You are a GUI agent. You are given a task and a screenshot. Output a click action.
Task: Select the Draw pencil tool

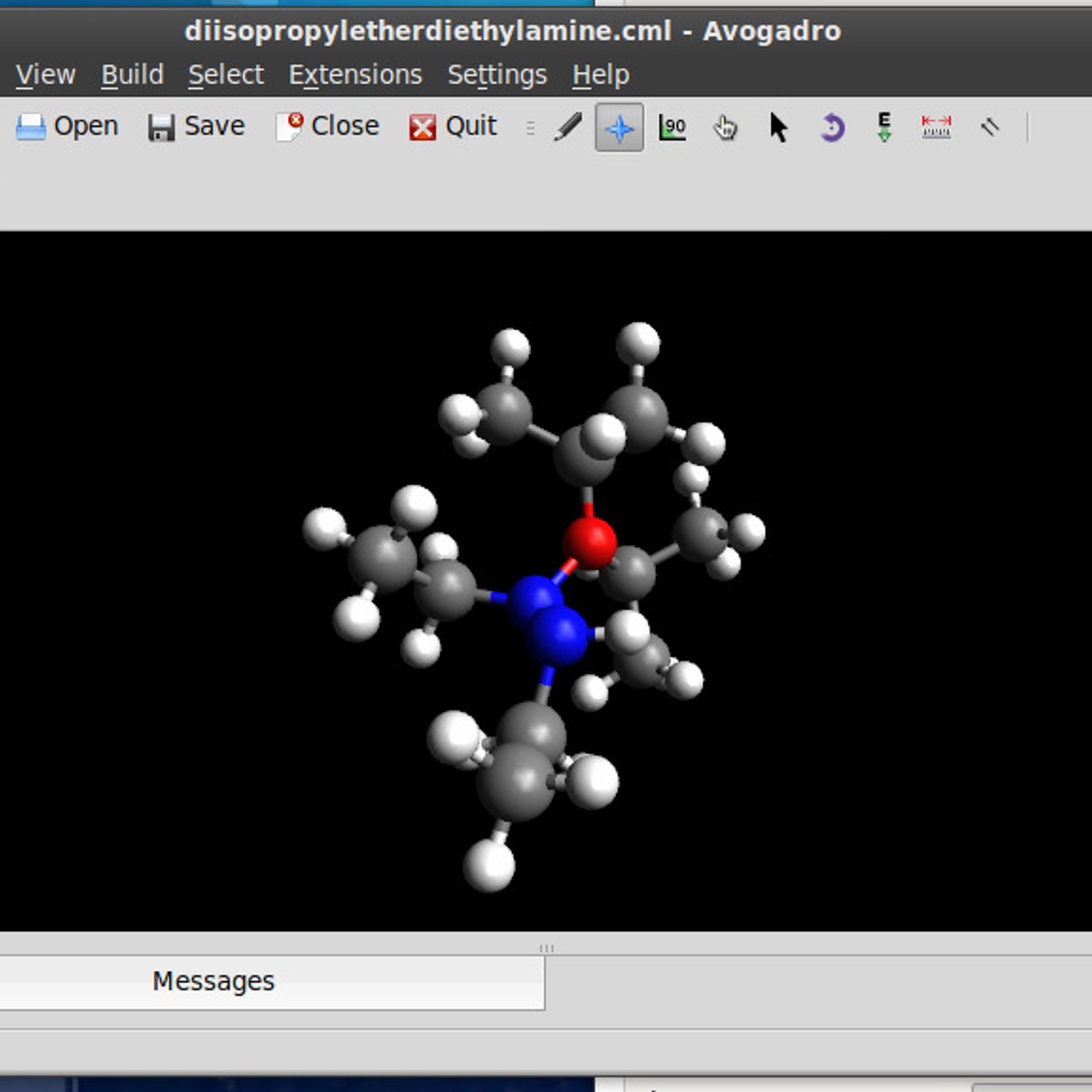click(x=567, y=126)
